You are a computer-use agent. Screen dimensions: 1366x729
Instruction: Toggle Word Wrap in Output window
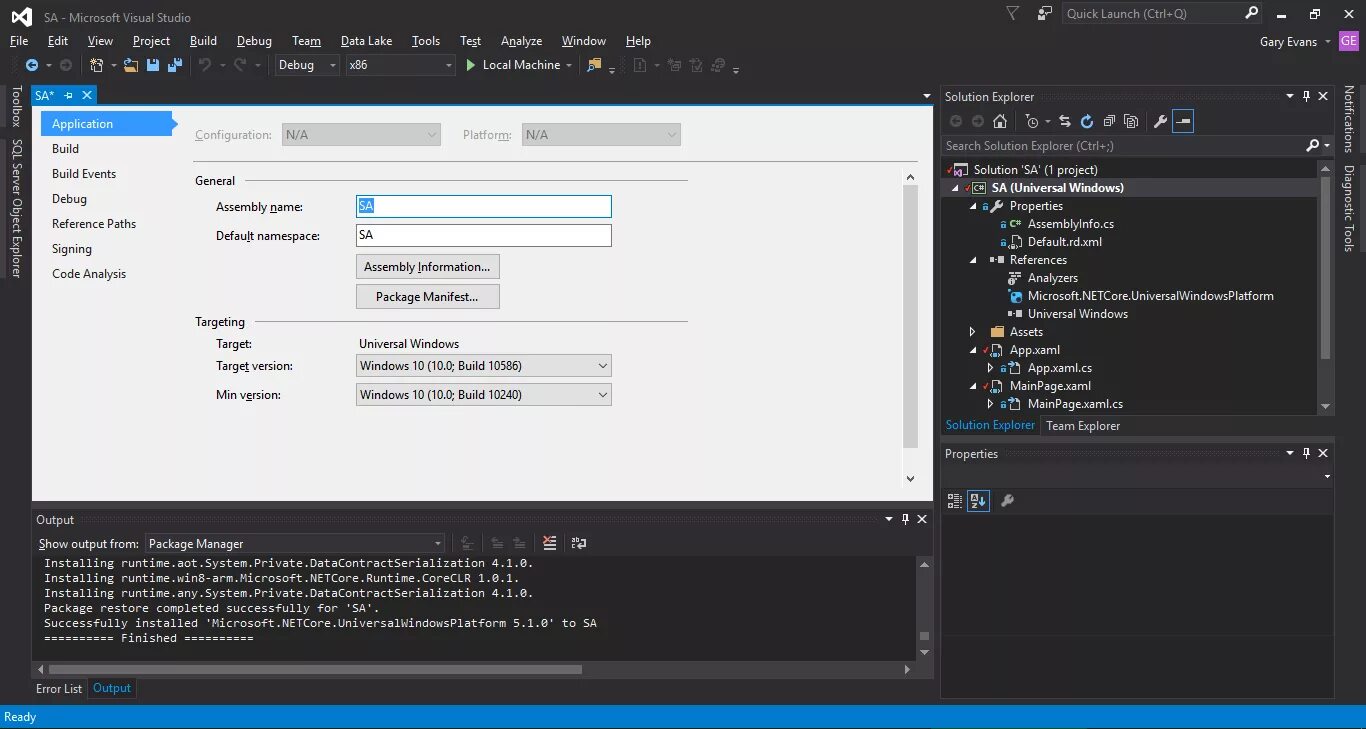(x=579, y=543)
